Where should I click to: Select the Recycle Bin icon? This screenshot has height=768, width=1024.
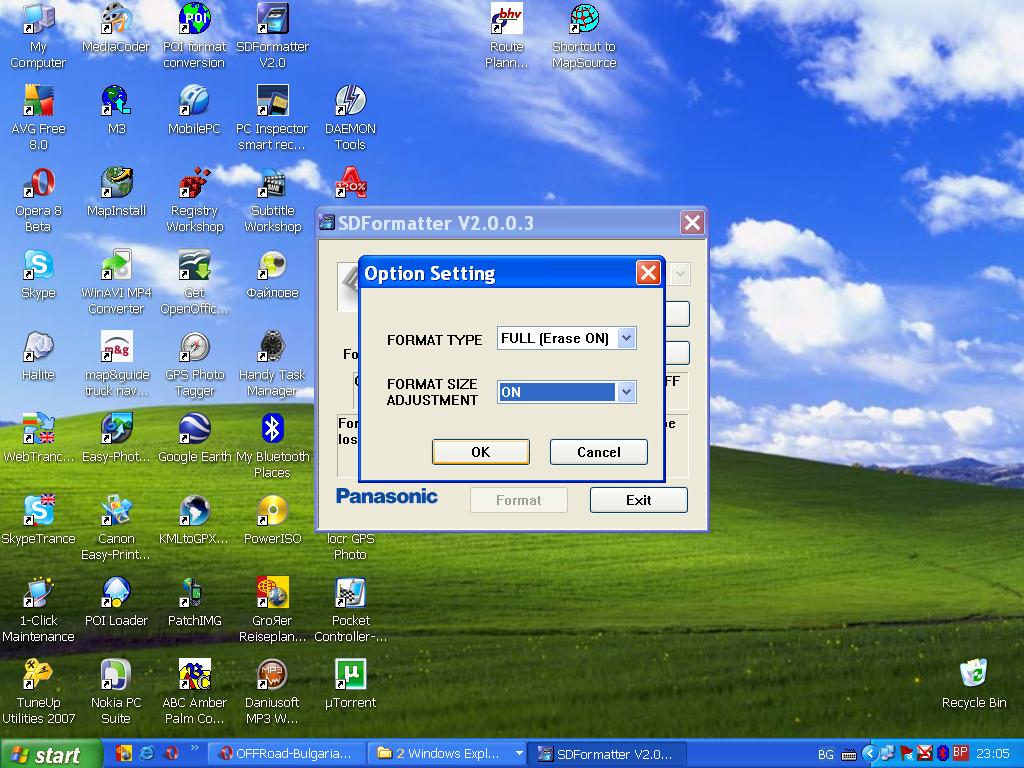coord(973,675)
